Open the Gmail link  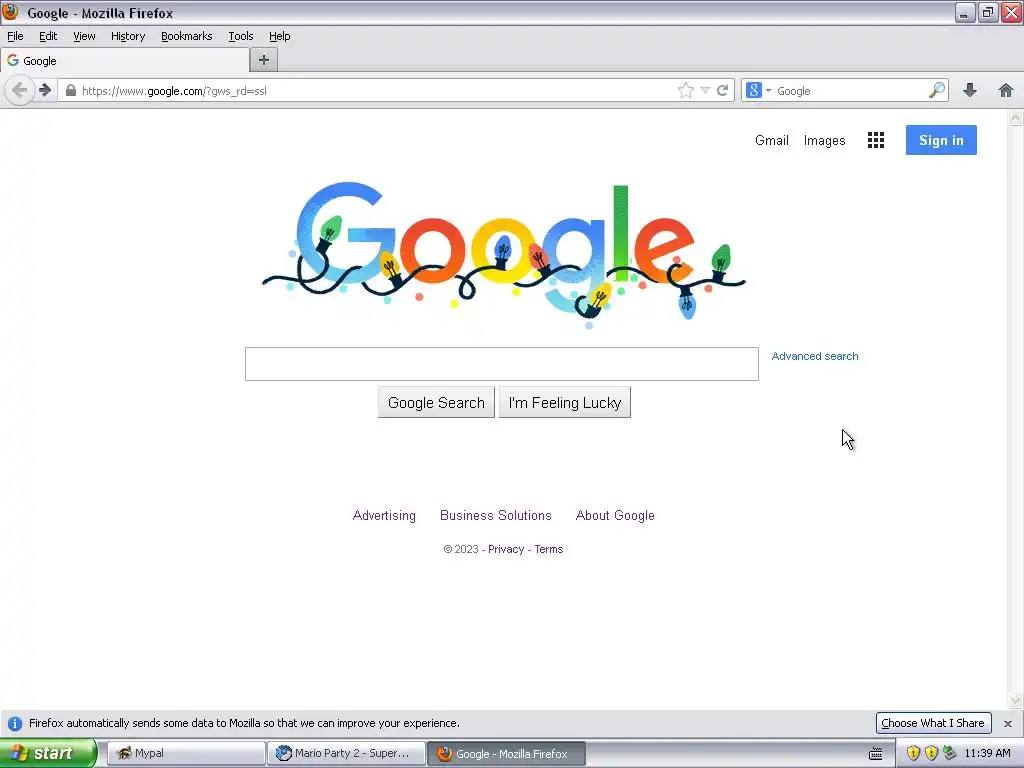[772, 140]
